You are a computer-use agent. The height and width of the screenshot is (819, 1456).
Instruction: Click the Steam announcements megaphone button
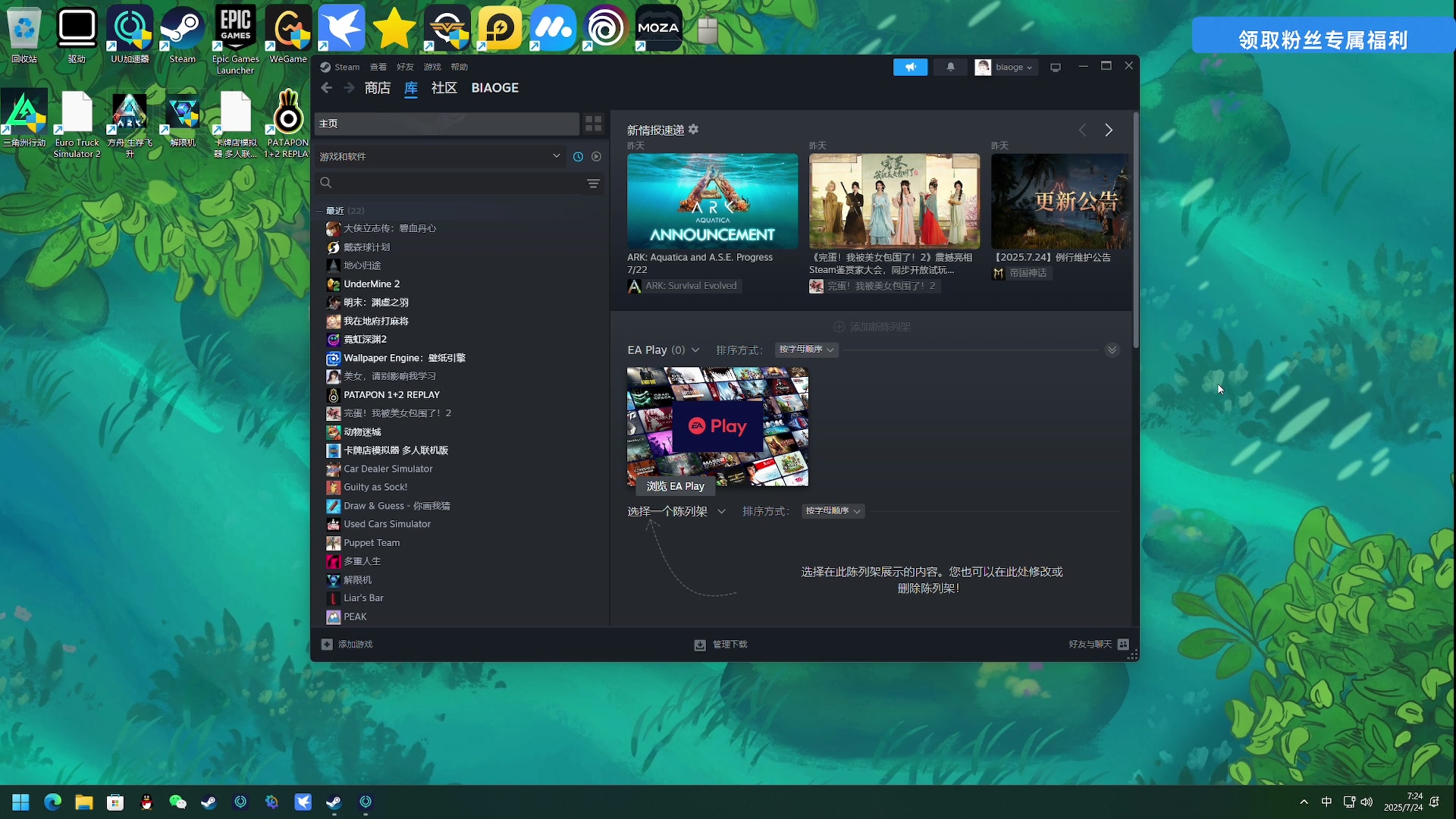[x=910, y=67]
